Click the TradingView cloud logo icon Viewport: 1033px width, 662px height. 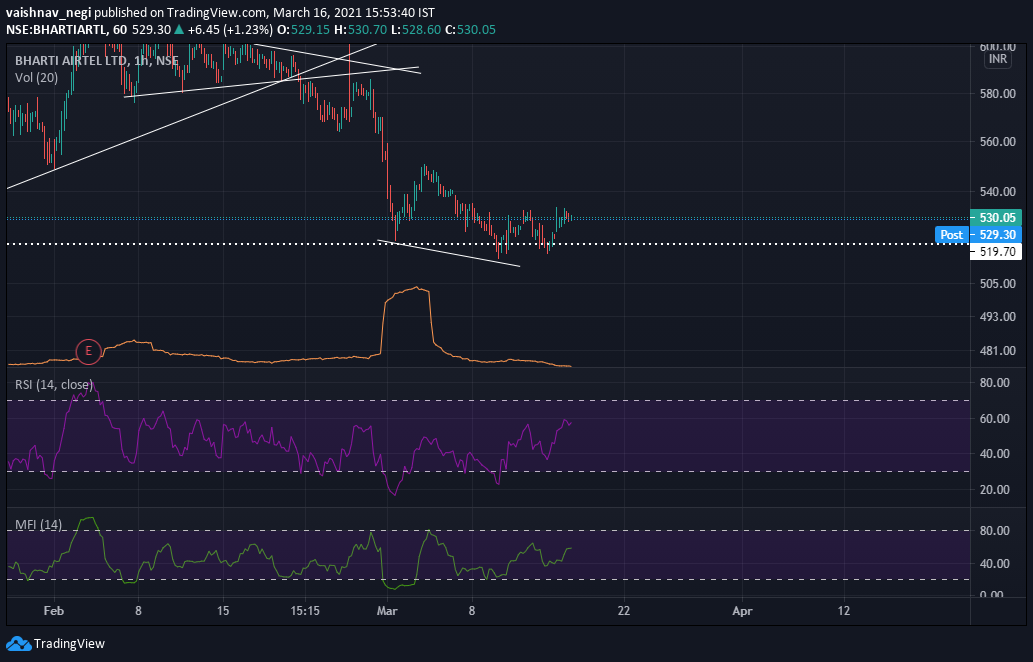tap(18, 644)
